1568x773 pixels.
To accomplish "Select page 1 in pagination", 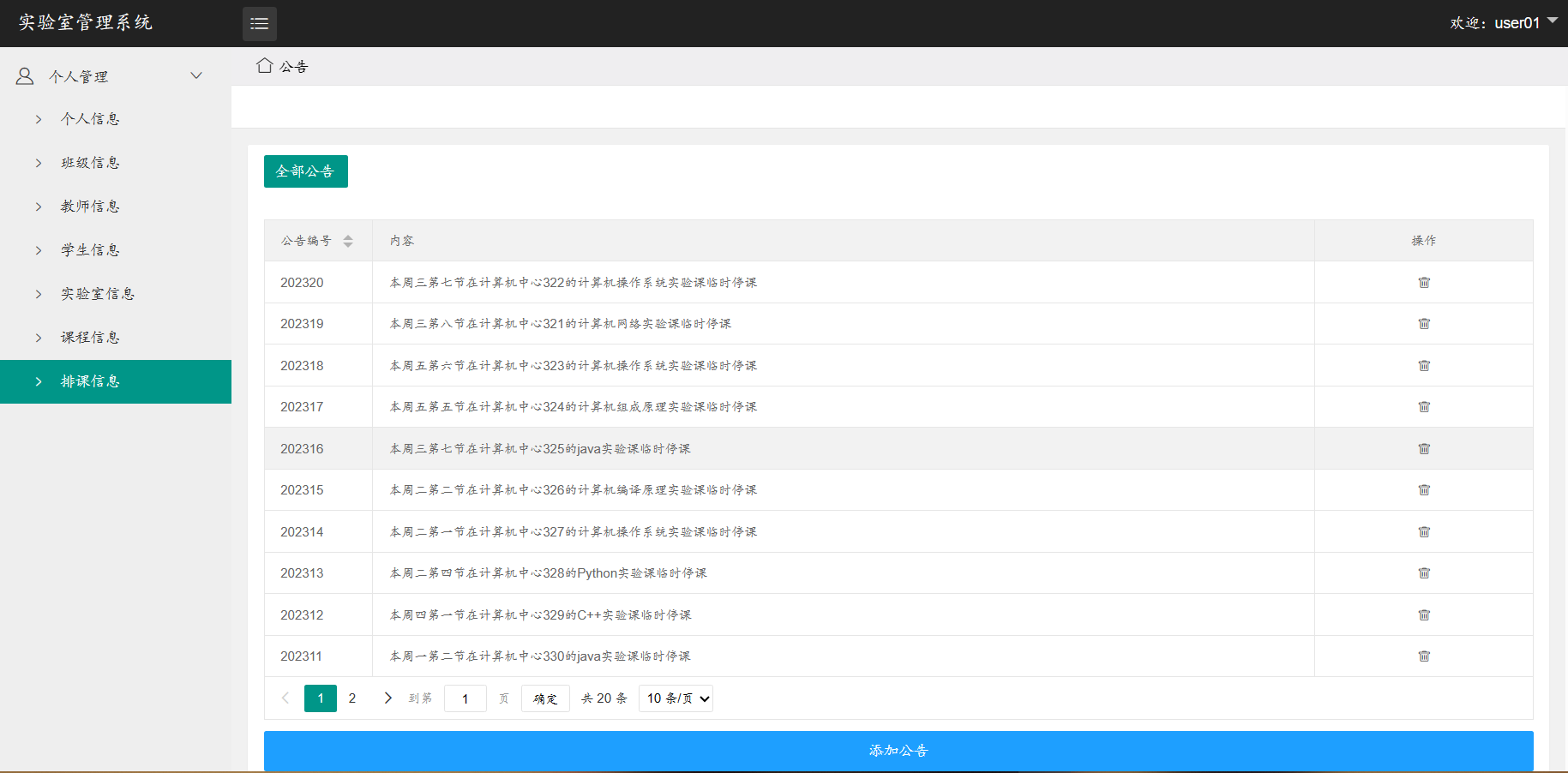I will pos(321,698).
